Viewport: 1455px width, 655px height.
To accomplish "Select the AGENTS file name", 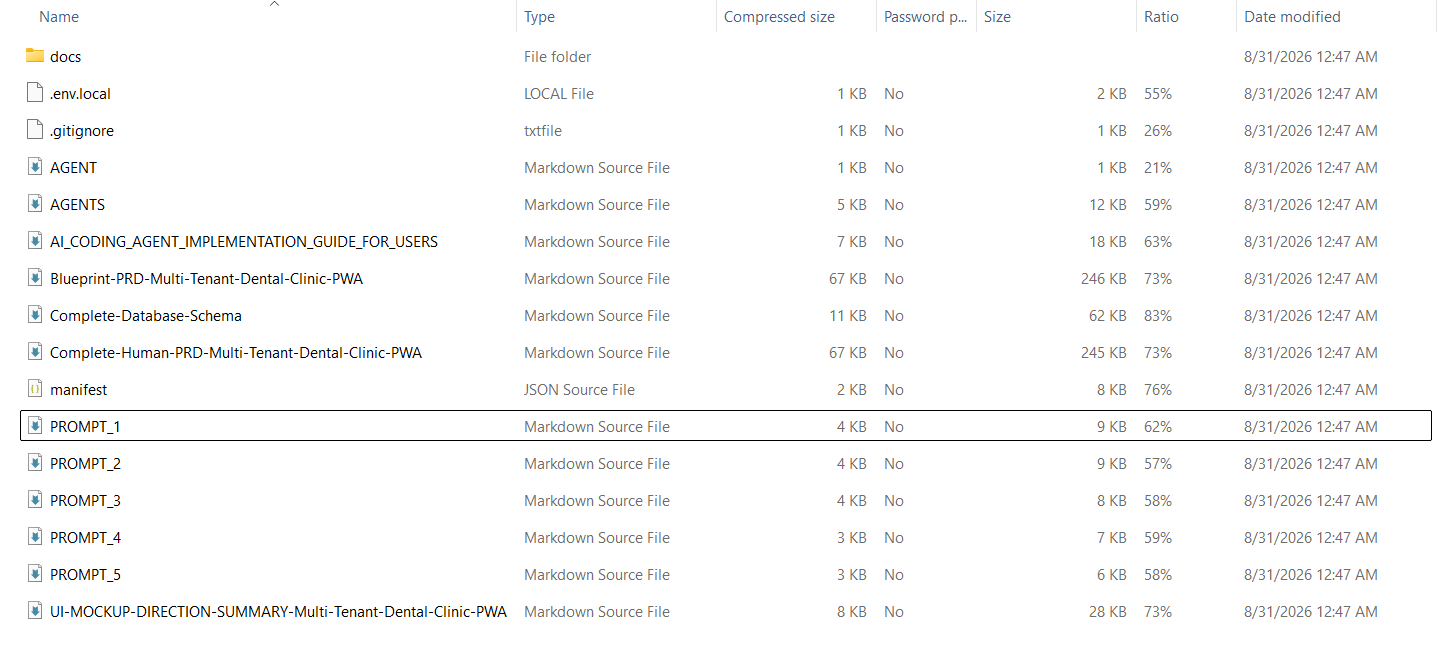I will pyautogui.click(x=77, y=205).
